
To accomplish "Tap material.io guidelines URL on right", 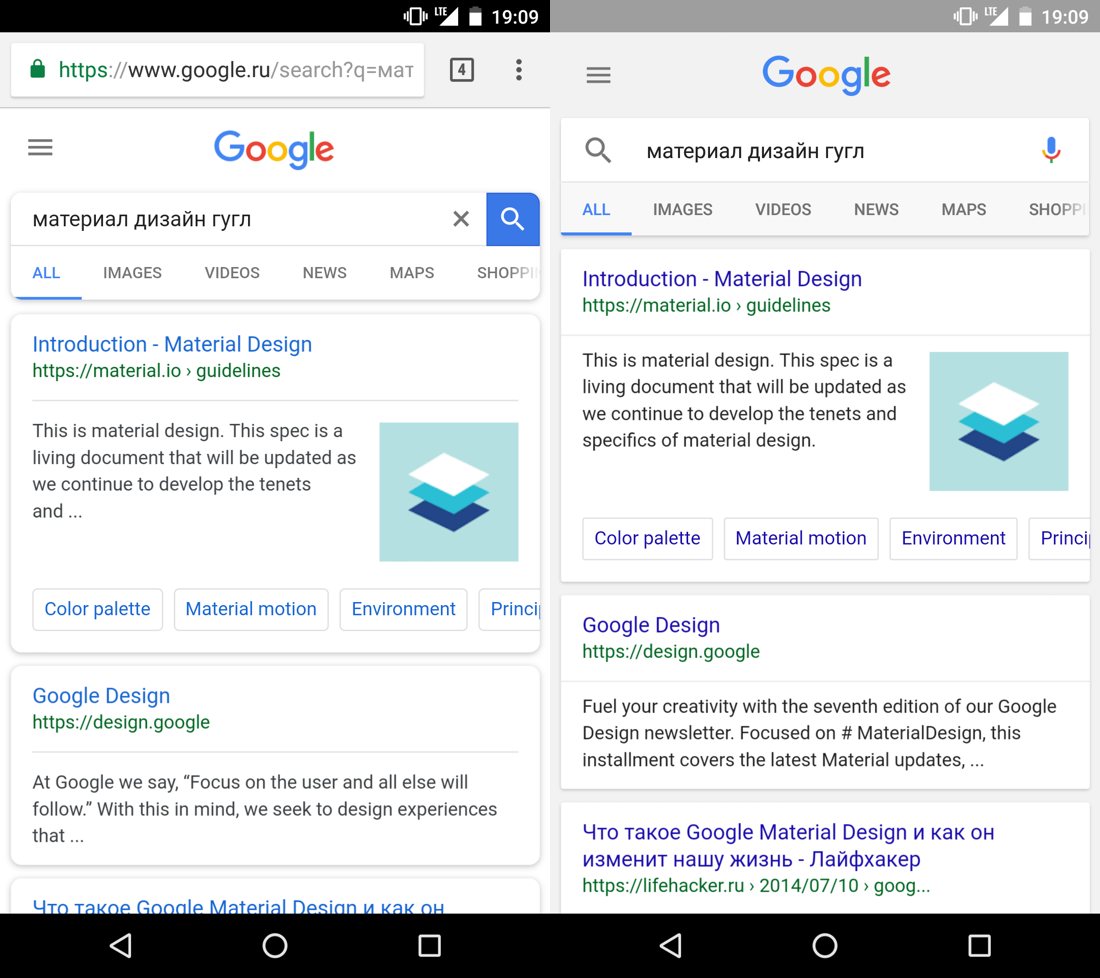I will pos(706,306).
